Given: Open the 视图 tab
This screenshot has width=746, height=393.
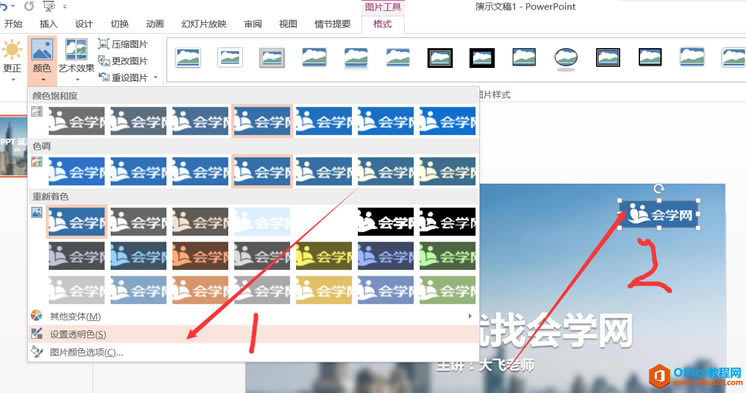Looking at the screenshot, I should (288, 24).
